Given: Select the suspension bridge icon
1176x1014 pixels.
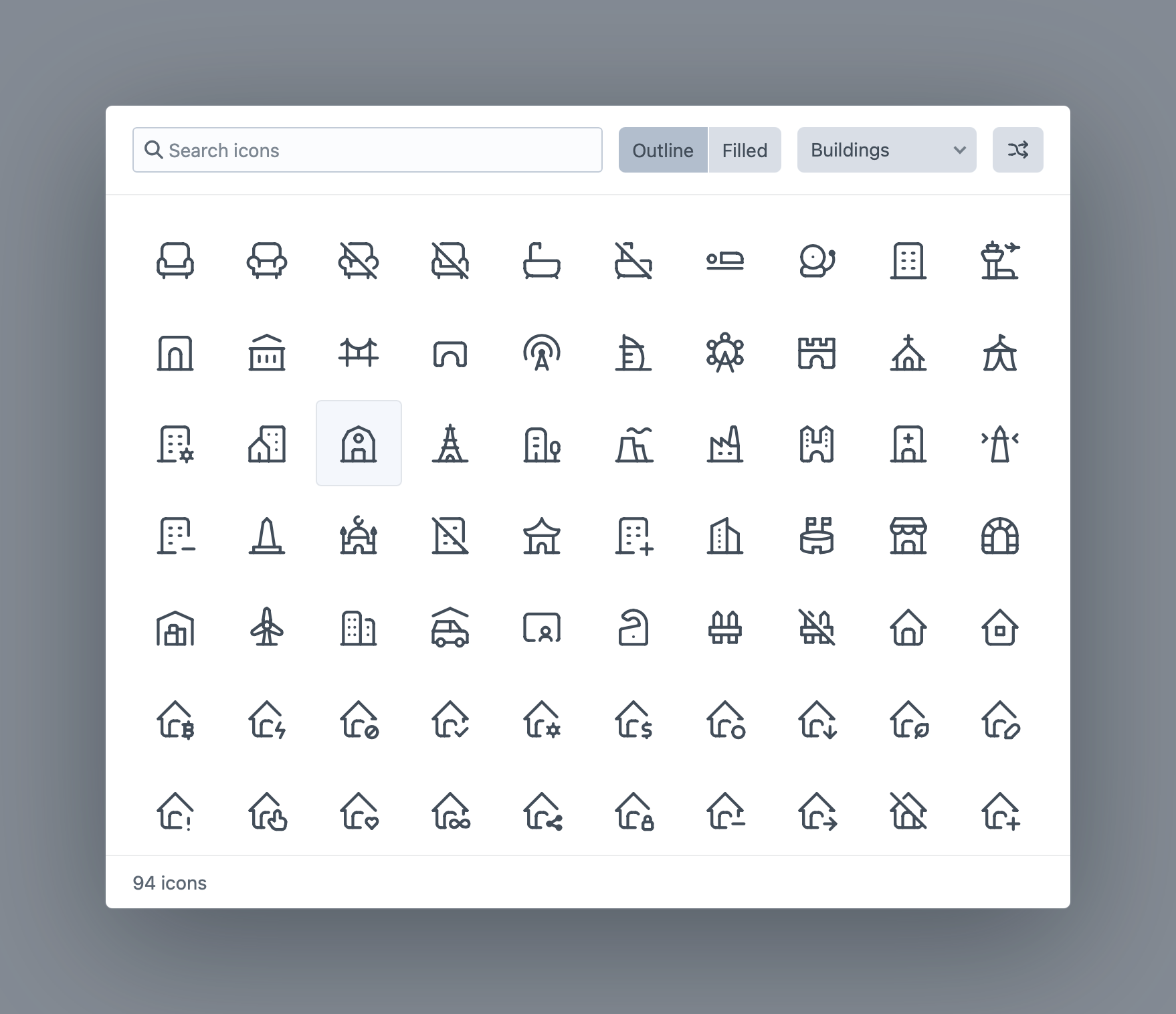Looking at the screenshot, I should (x=359, y=352).
